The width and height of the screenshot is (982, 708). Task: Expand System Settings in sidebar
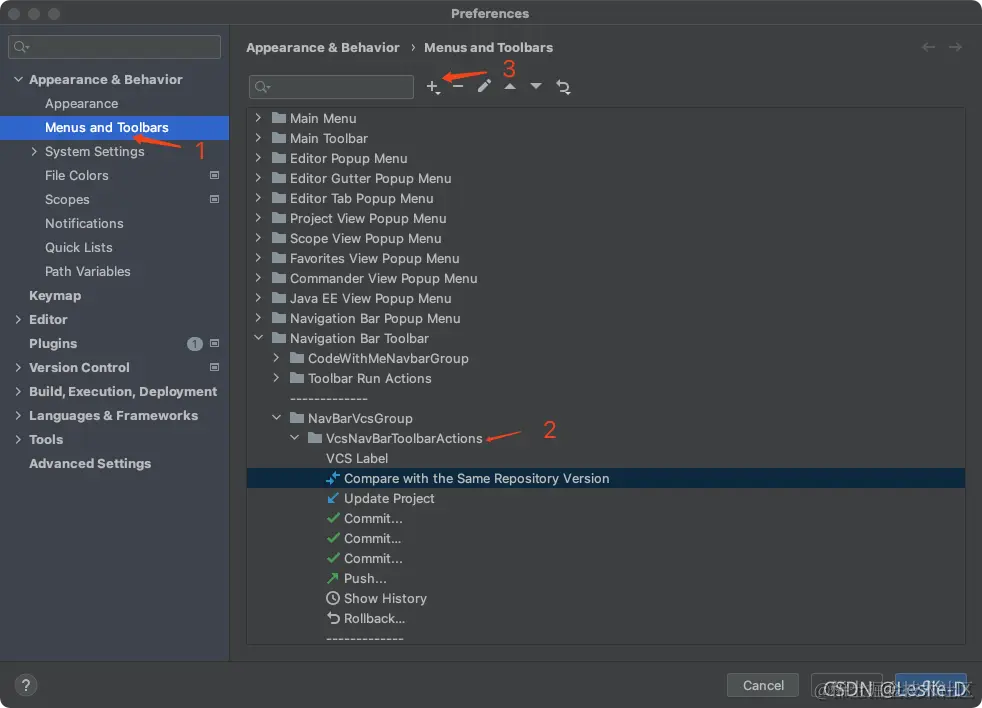(x=34, y=152)
